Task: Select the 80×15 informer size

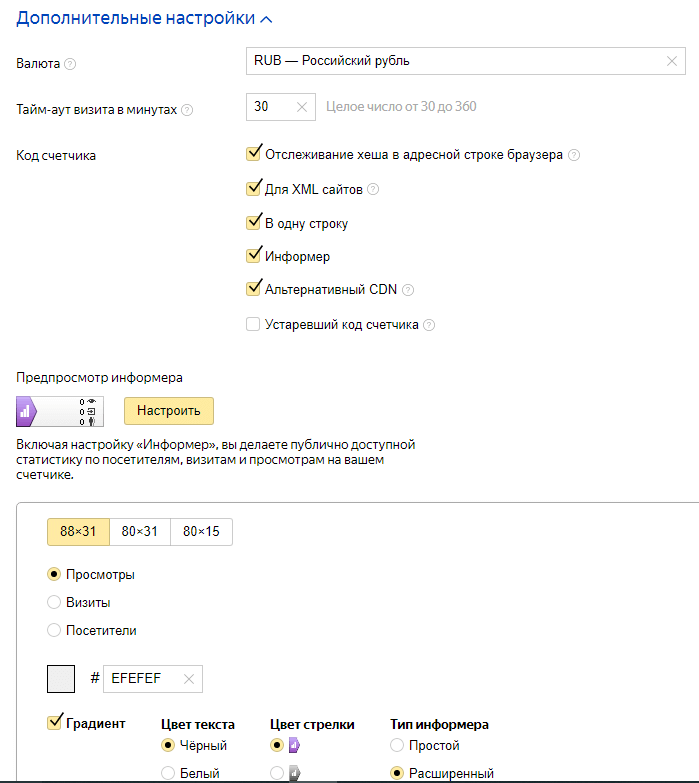Action: pos(201,532)
